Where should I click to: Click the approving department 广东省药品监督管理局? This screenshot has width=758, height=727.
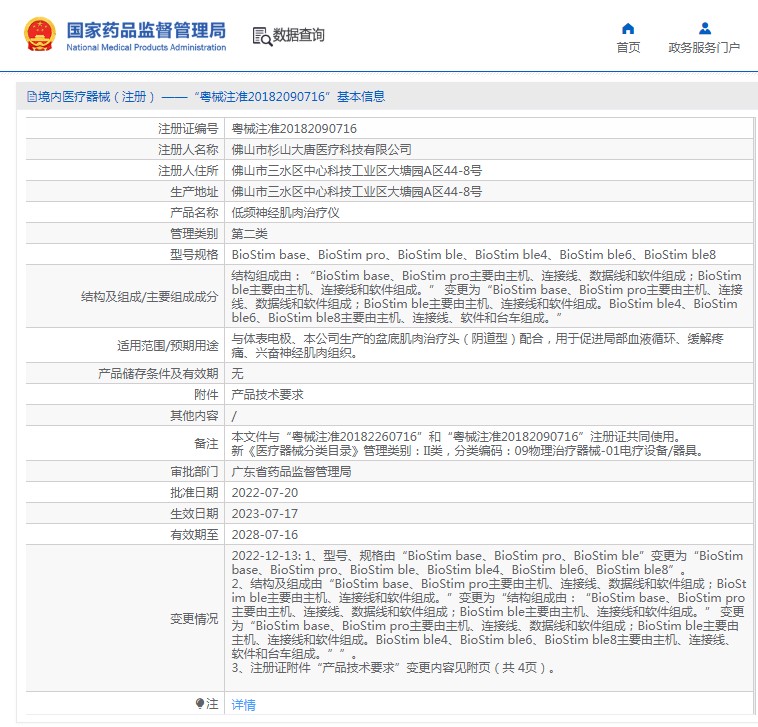(x=291, y=471)
